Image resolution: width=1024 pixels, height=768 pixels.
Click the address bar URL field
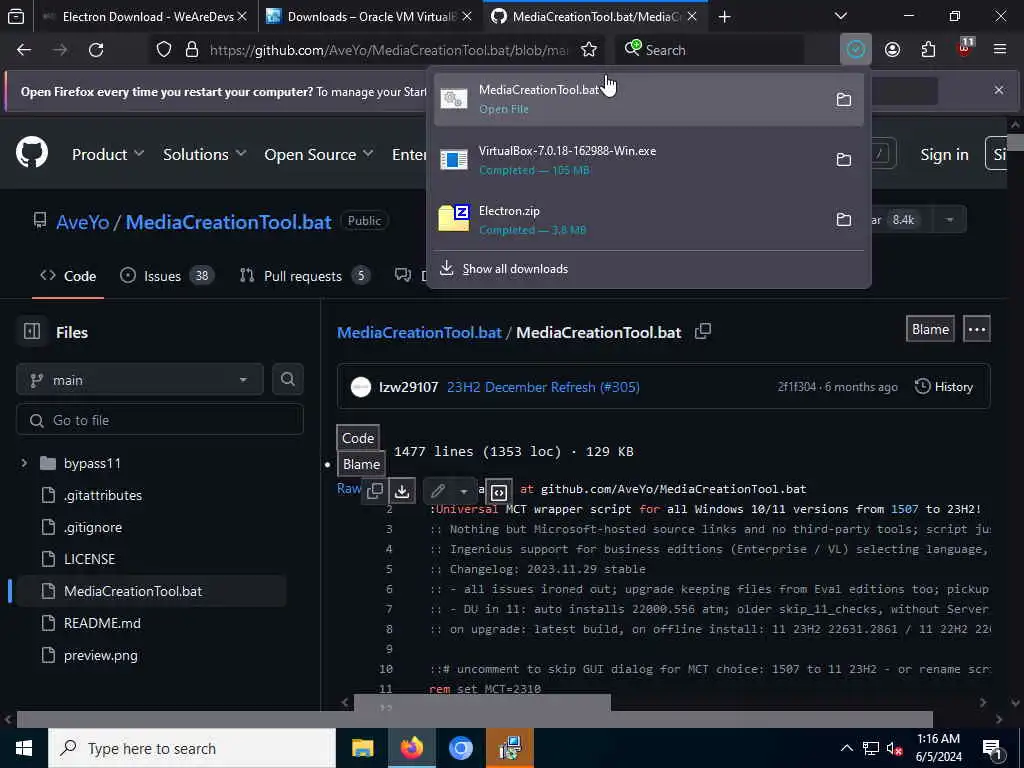(x=389, y=50)
